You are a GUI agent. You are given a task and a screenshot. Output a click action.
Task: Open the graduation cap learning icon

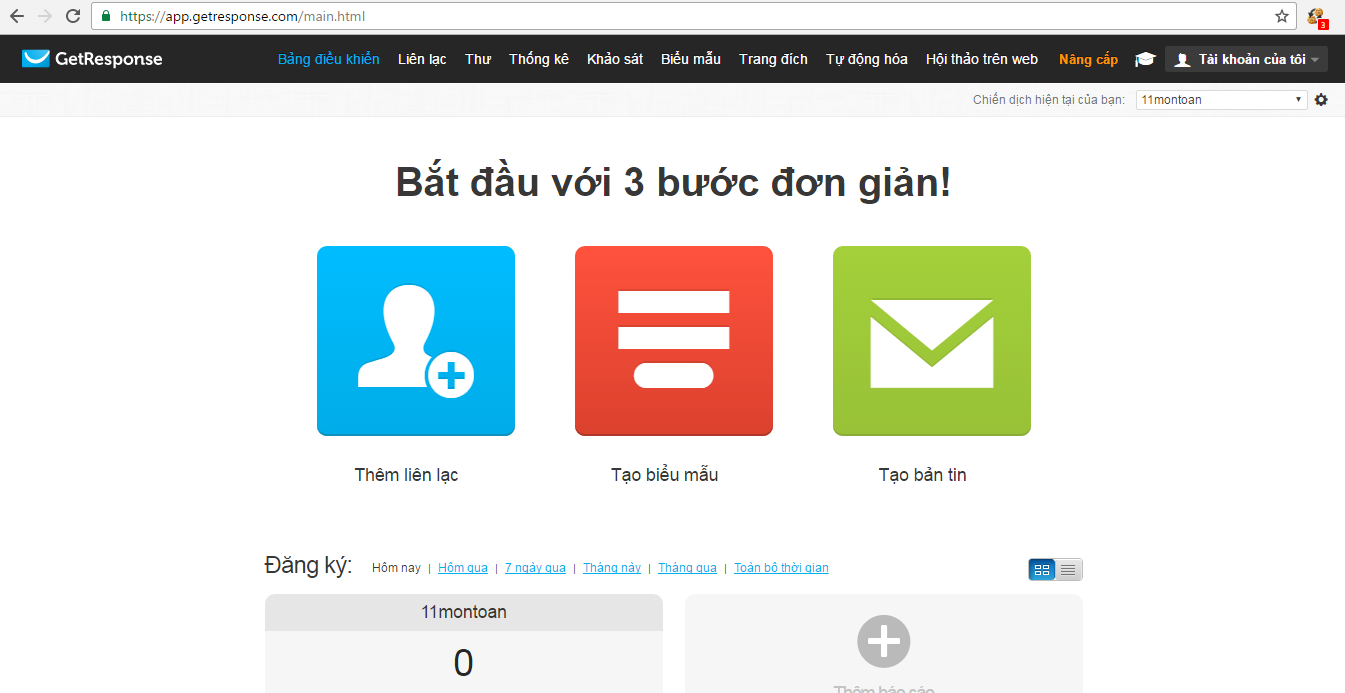tap(1144, 60)
